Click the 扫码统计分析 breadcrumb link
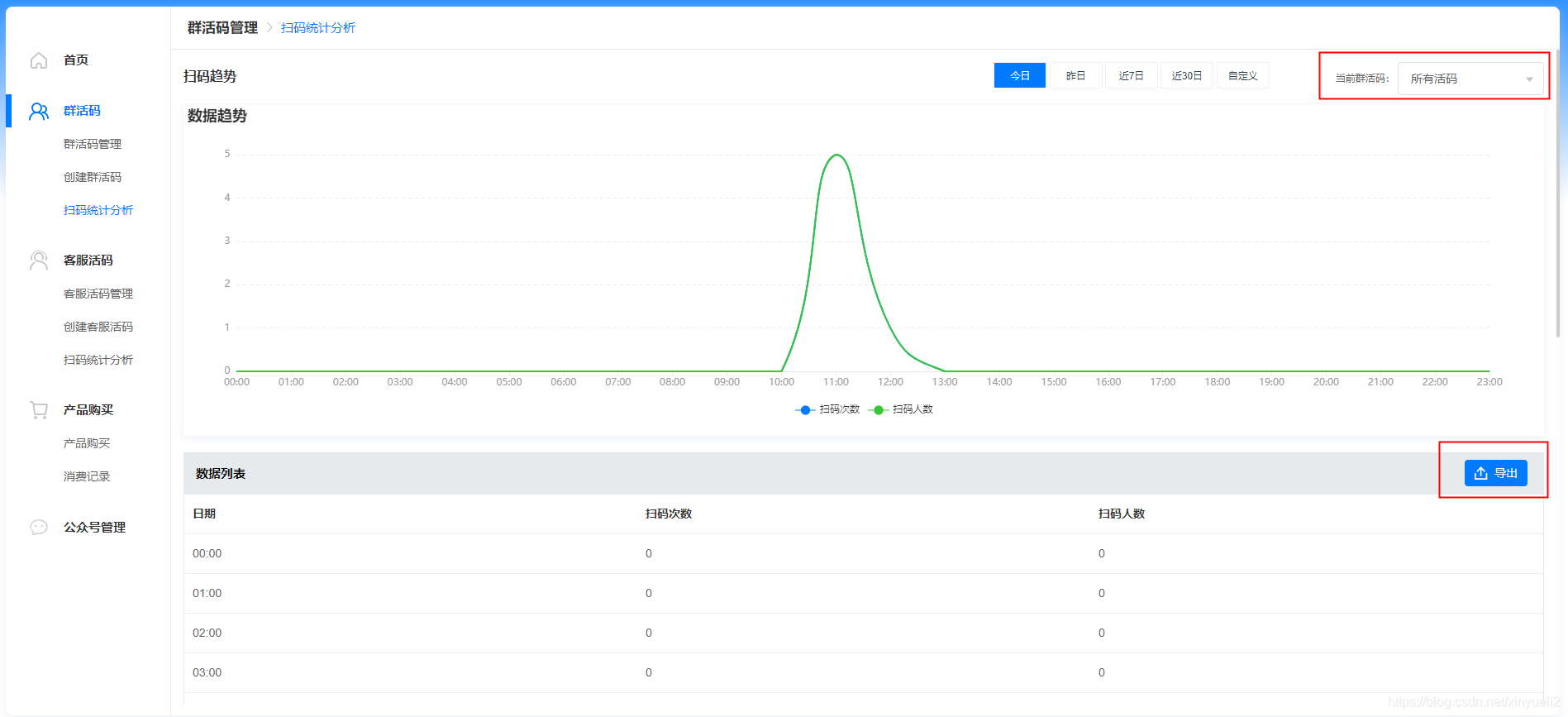The width and height of the screenshot is (1568, 717). [x=318, y=28]
